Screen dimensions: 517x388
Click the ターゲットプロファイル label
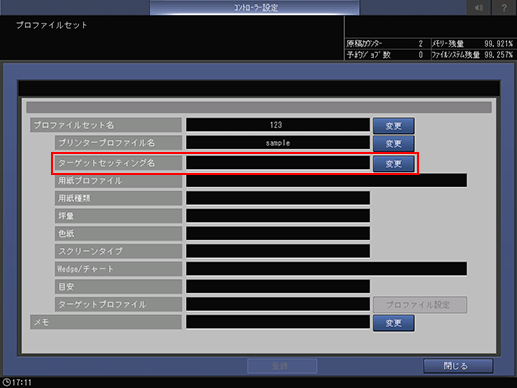click(x=118, y=304)
